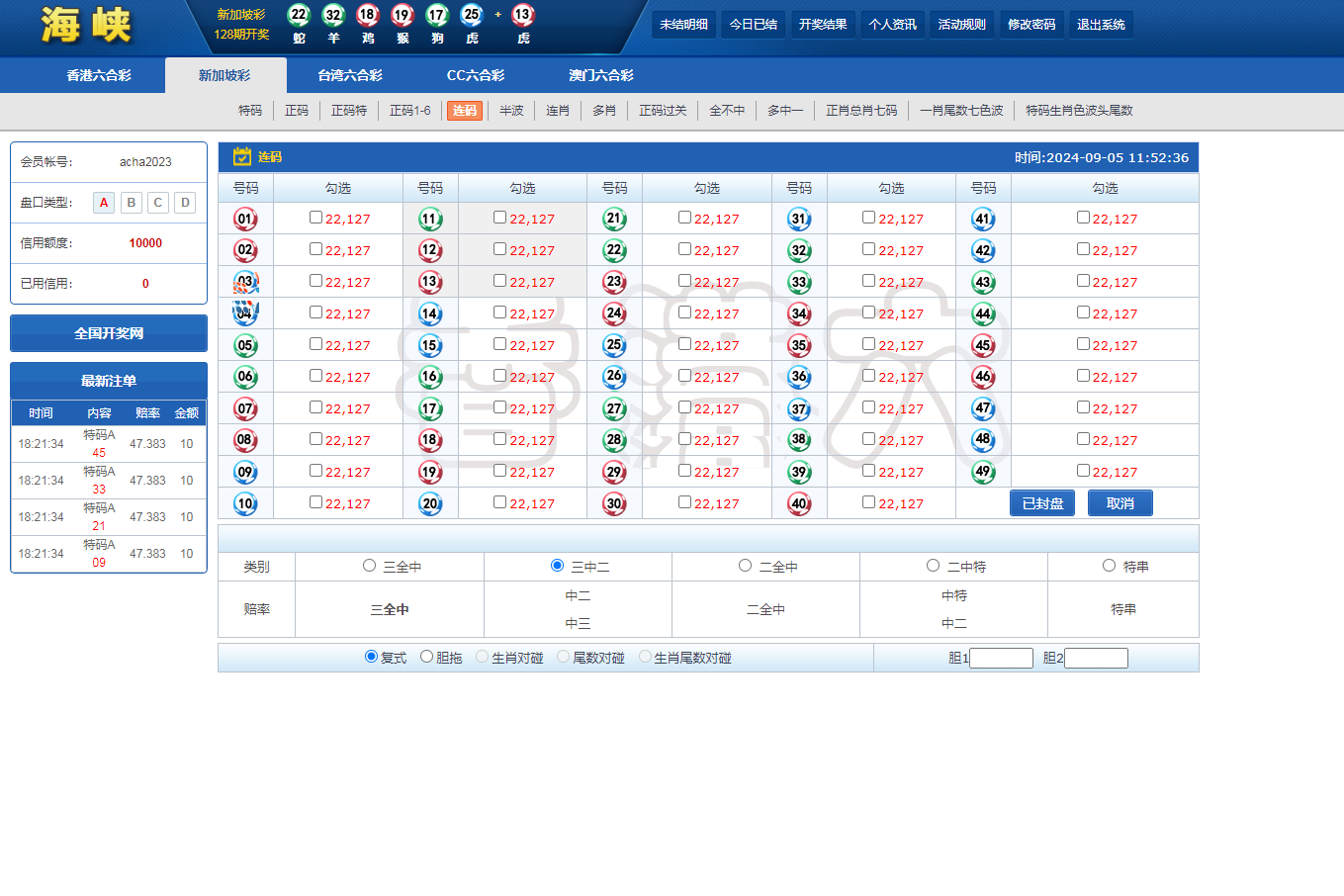Select the 三全中 radio option

pyautogui.click(x=369, y=566)
